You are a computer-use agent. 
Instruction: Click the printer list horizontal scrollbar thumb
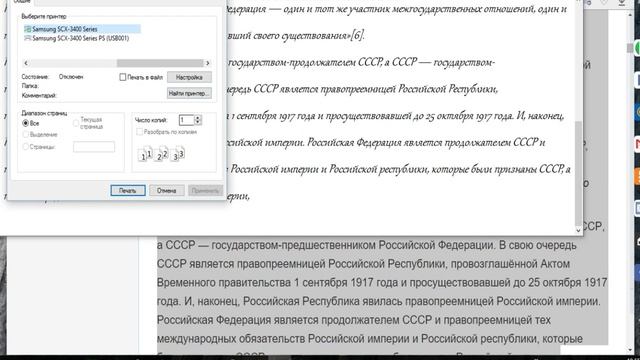160,63
